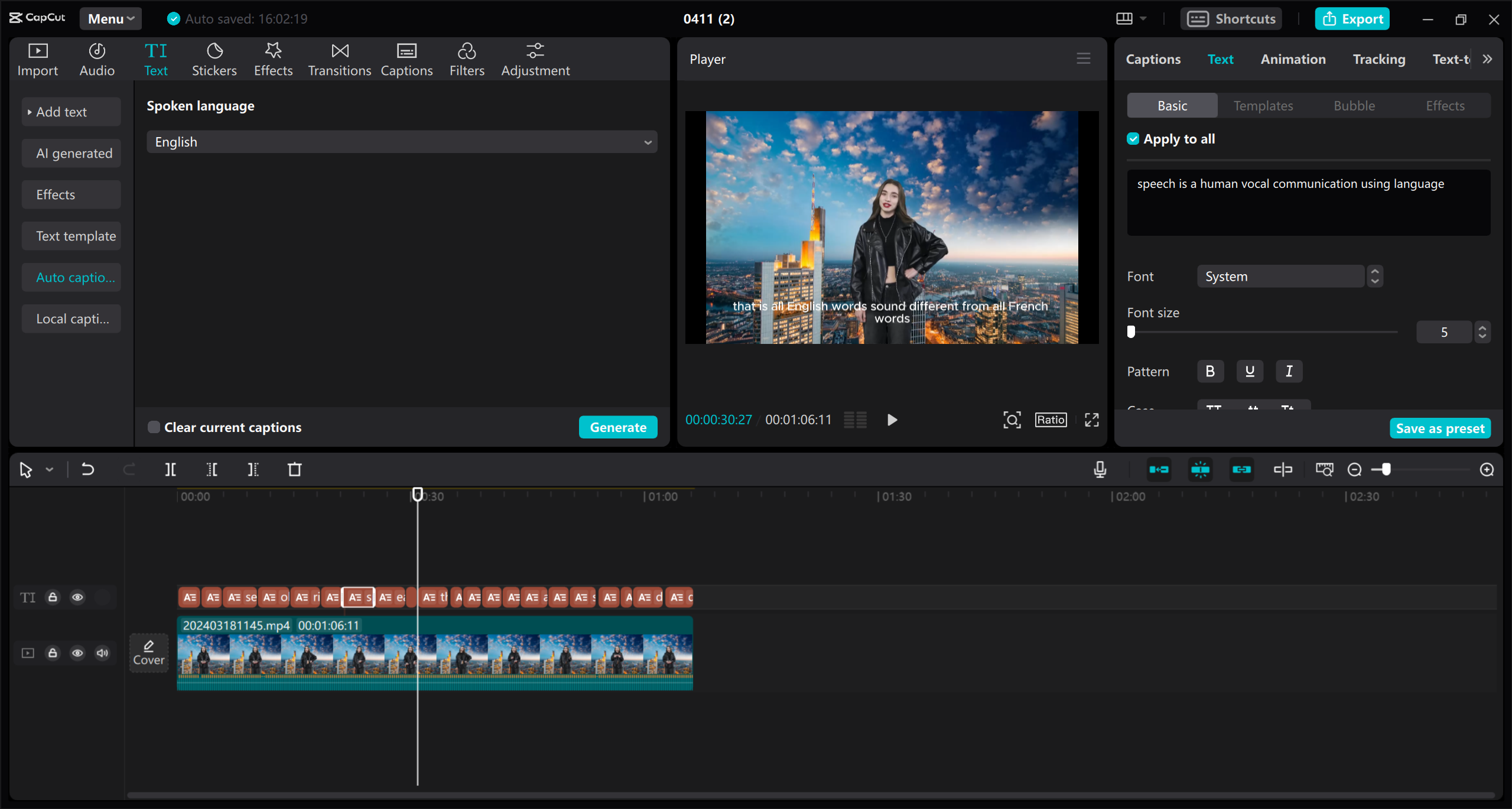Expand the Font selector showing System

tap(1374, 276)
